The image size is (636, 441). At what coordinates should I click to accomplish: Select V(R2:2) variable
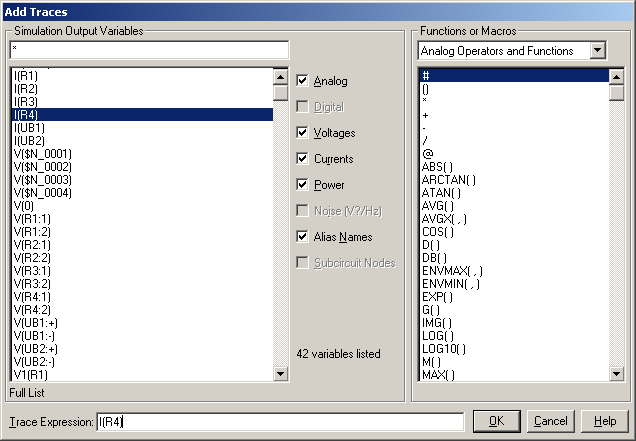[143, 258]
